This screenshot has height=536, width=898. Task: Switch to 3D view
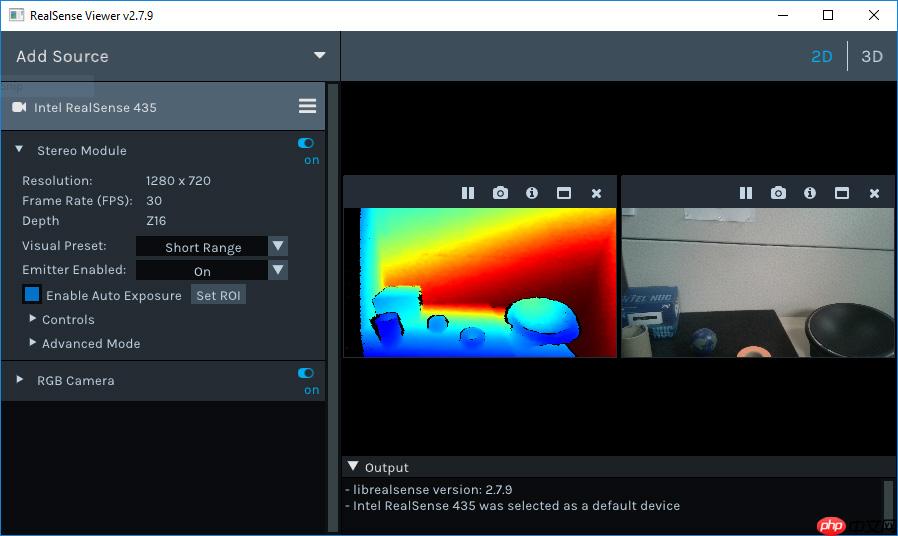[872, 56]
